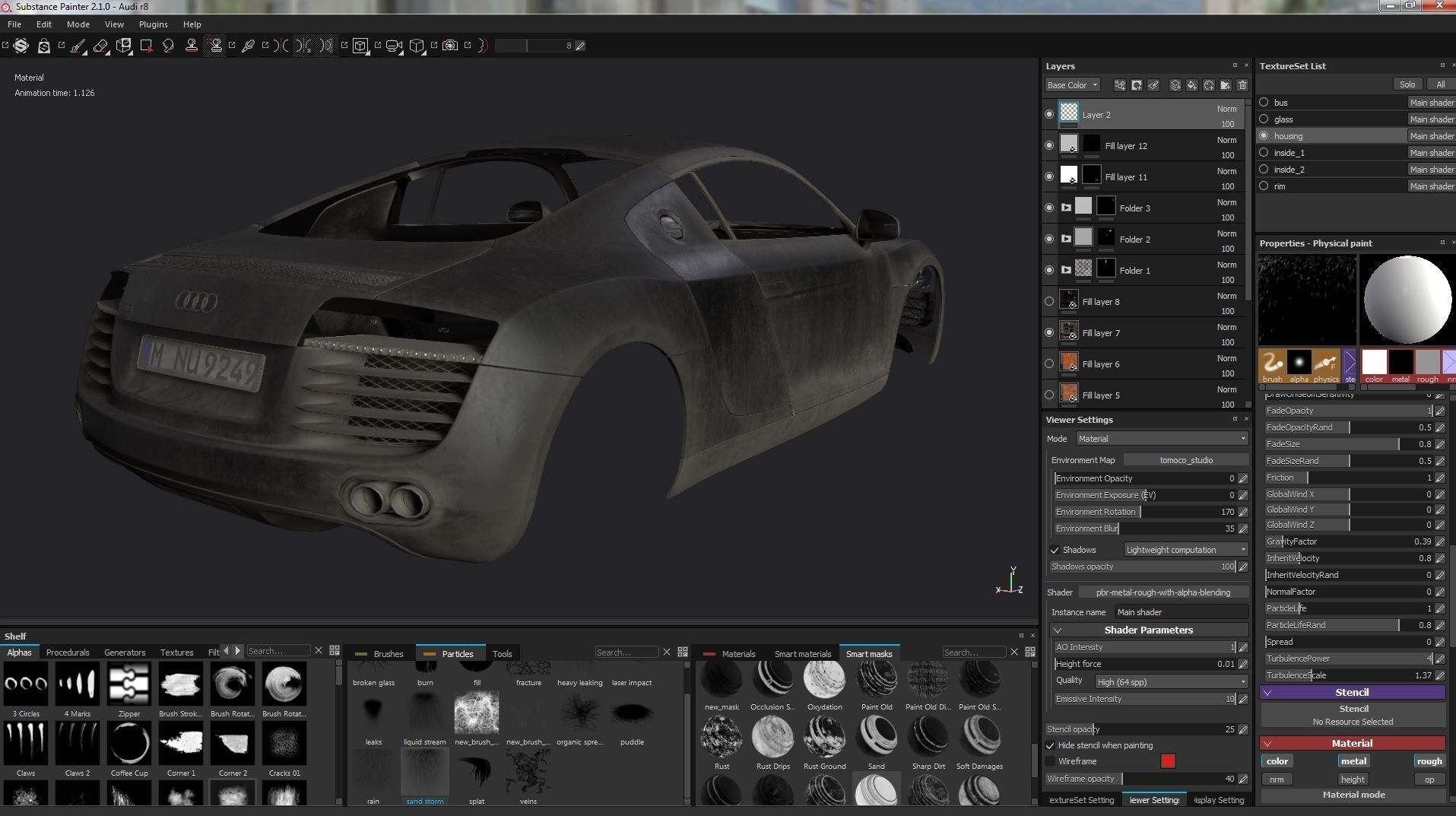Select the Projection tool in toolbar
The width and height of the screenshot is (1456, 816).
tap(123, 46)
